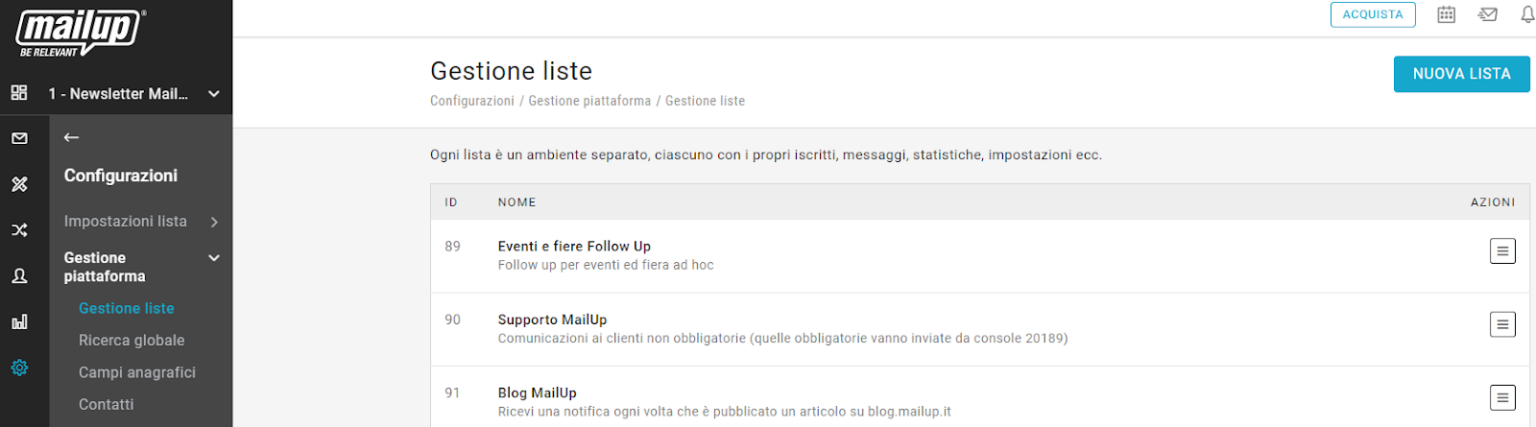Open the calendar icon in top bar
Viewport: 1536px width, 427px height.
tap(1446, 14)
